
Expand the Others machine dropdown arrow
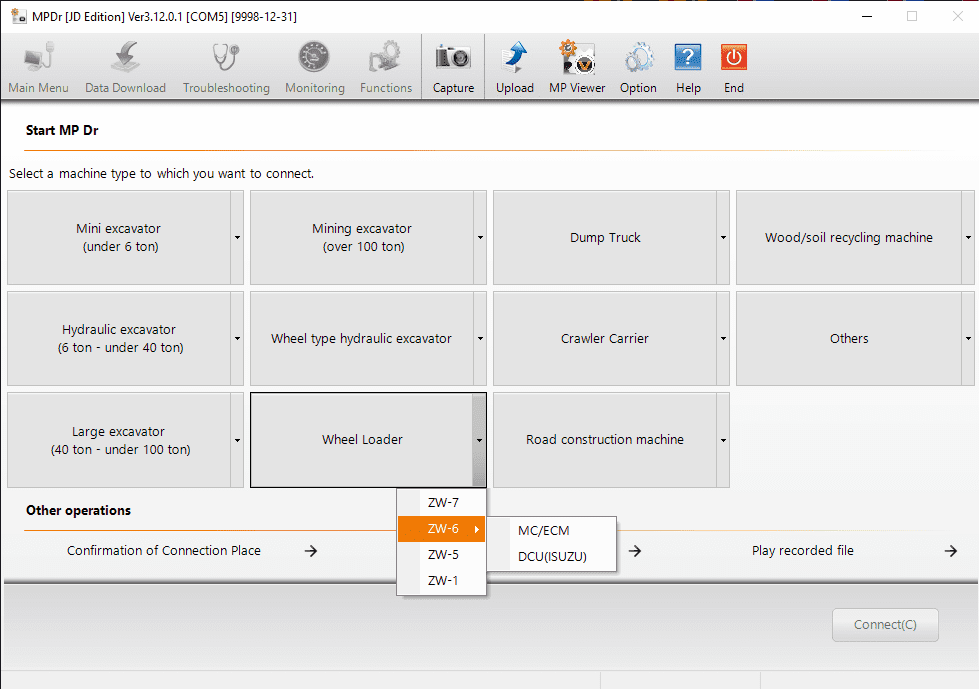click(968, 339)
